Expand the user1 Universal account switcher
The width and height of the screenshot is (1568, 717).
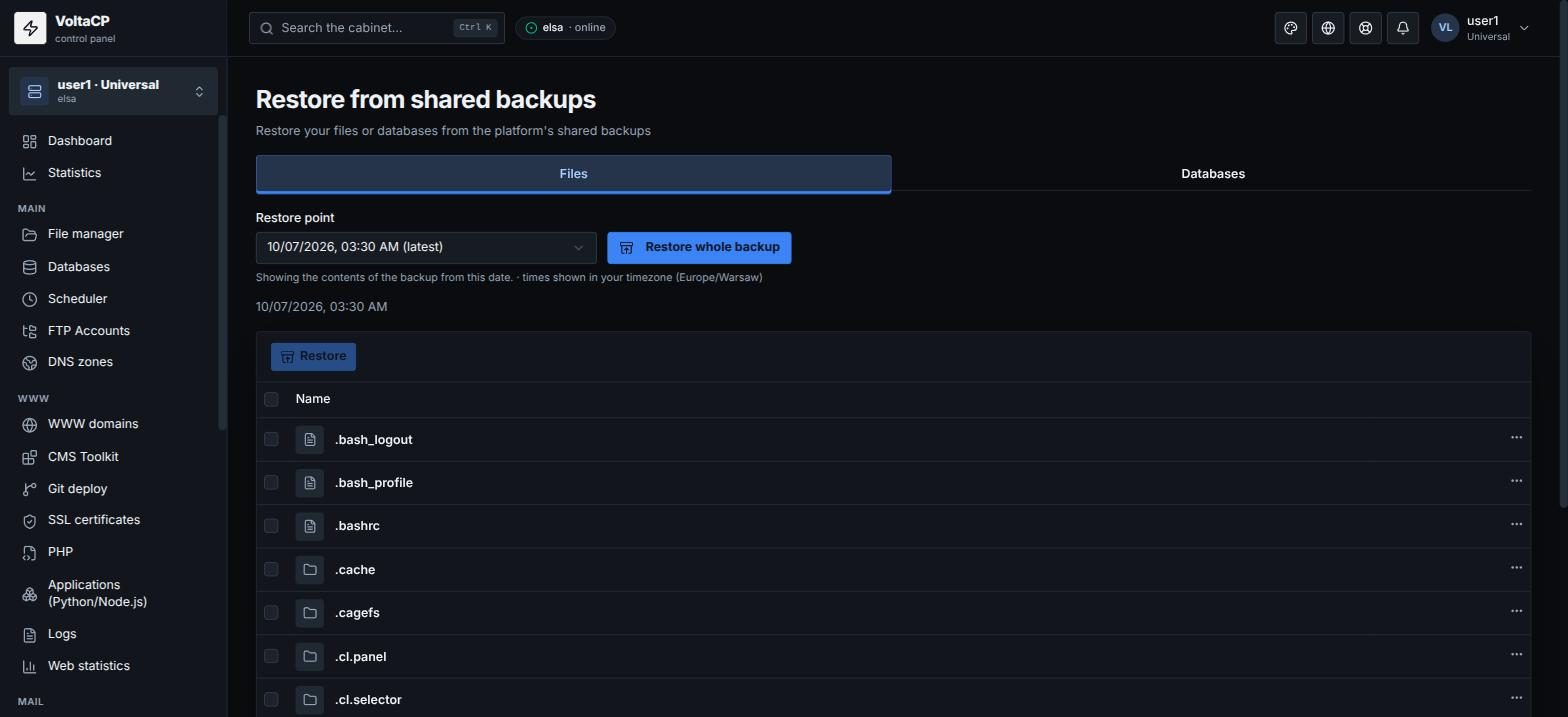113,91
